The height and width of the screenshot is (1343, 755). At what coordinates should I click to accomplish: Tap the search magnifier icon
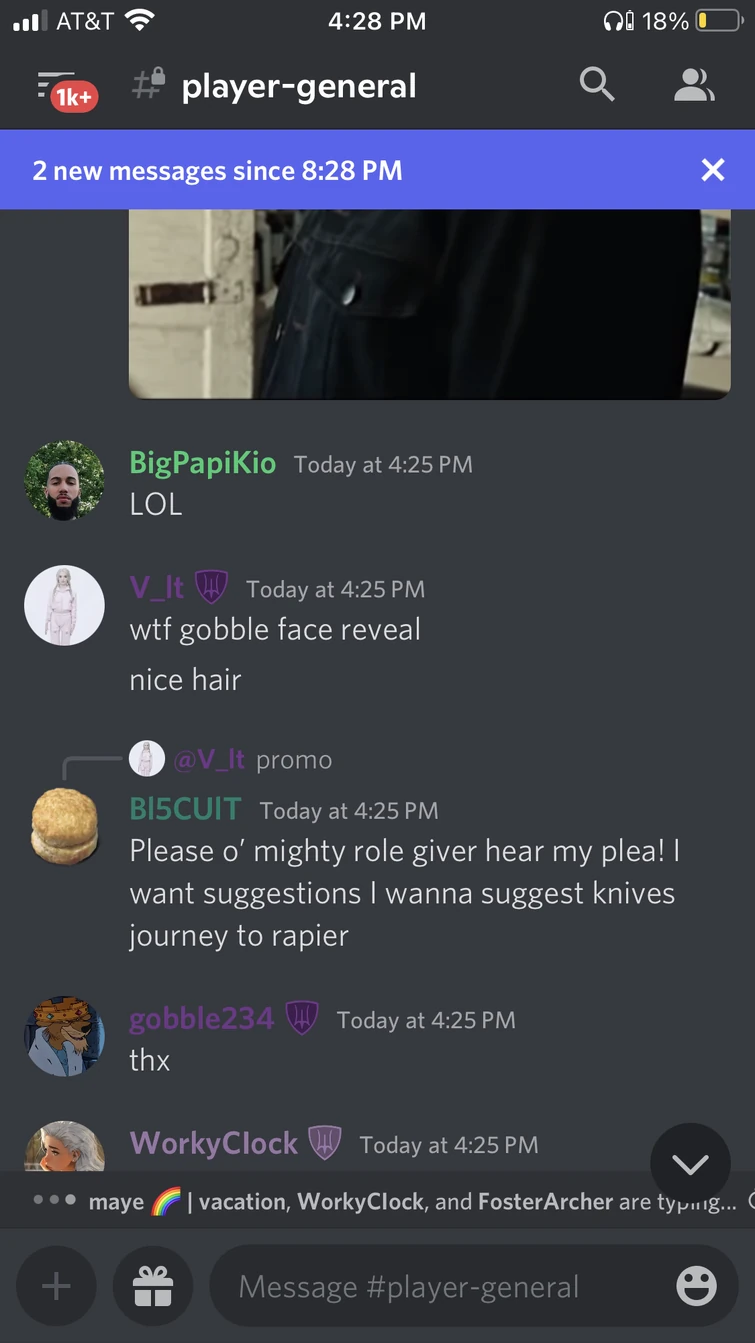point(597,85)
